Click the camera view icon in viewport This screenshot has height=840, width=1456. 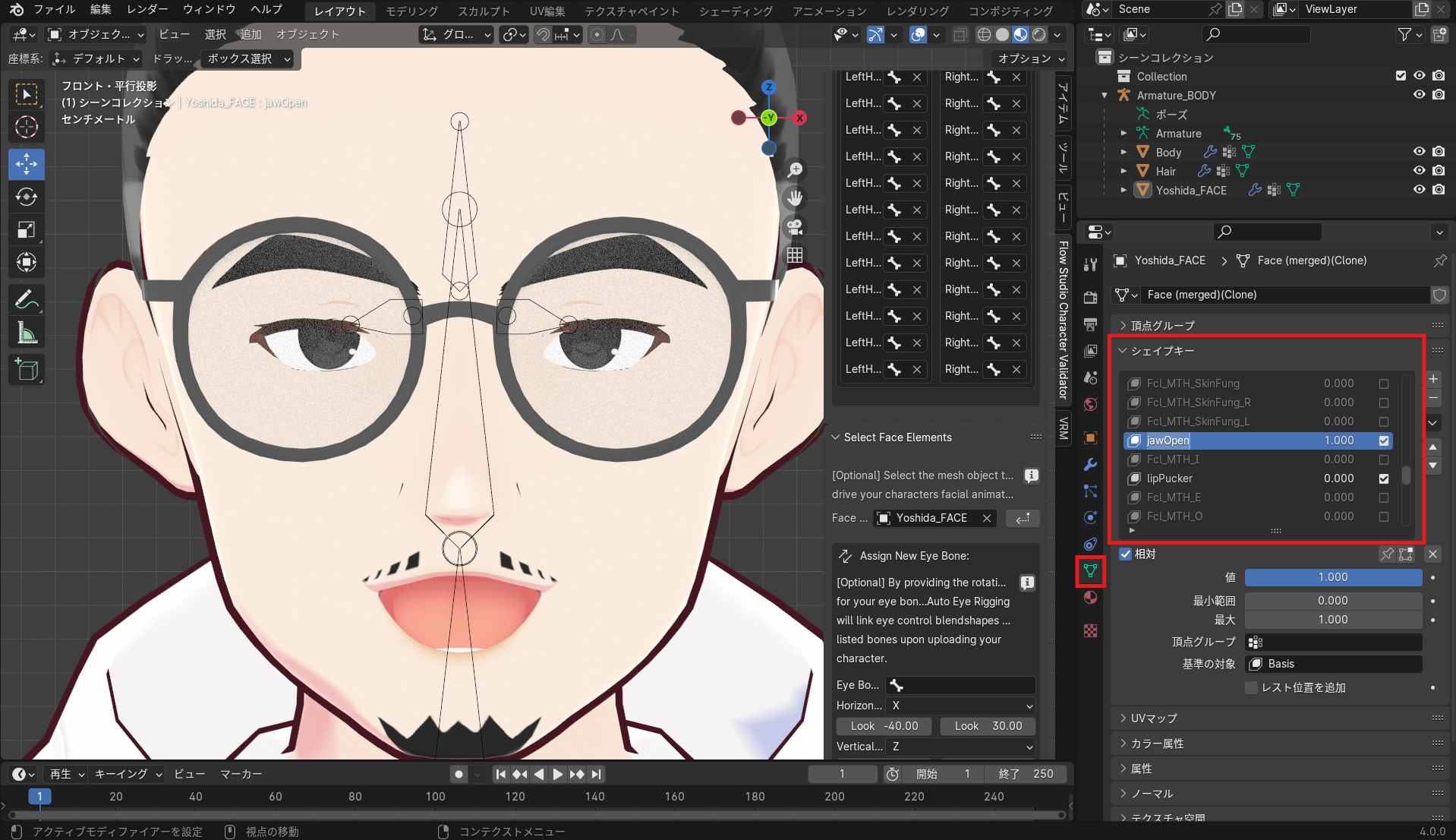point(795,226)
